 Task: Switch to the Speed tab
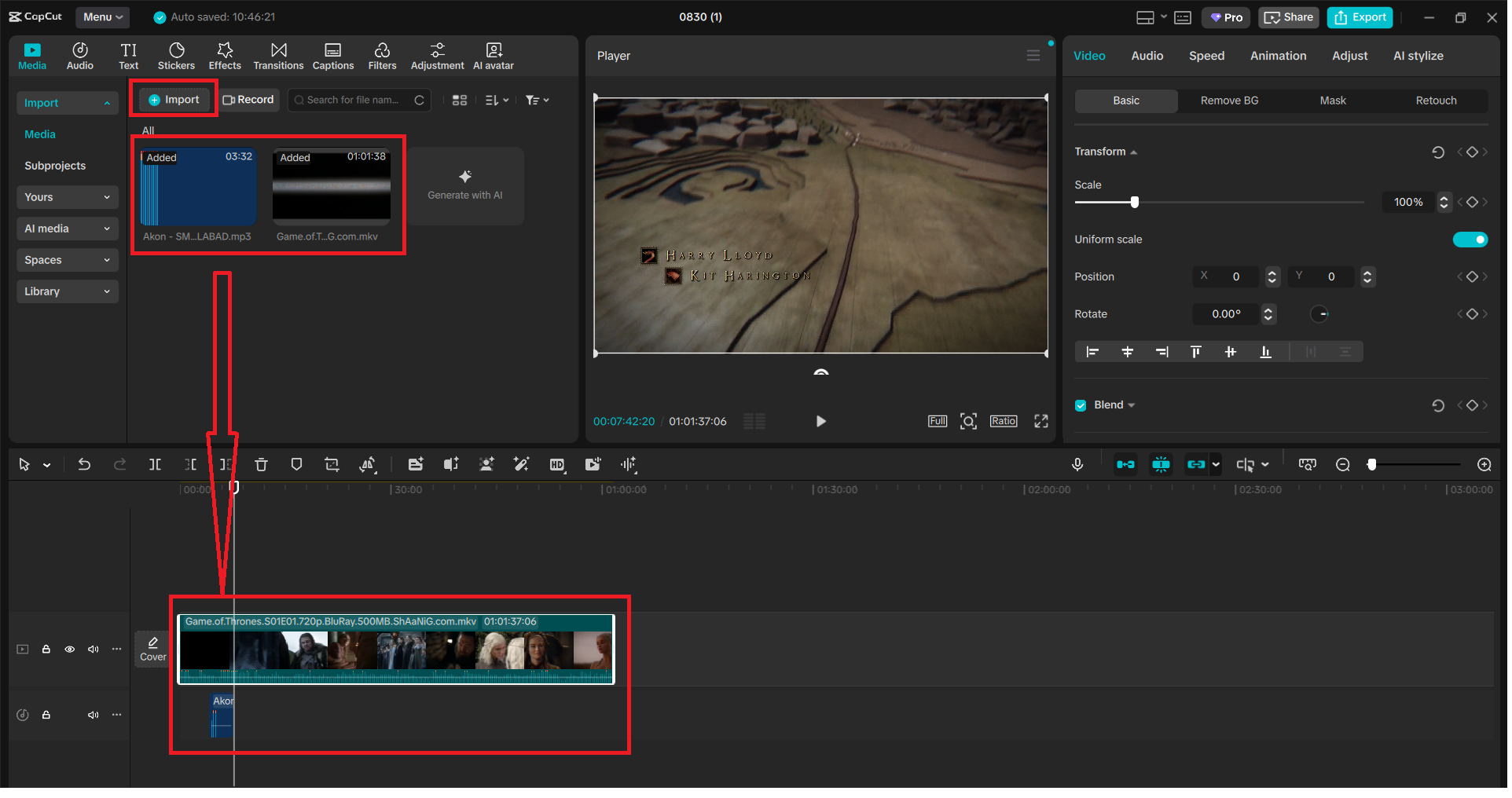pyautogui.click(x=1206, y=56)
